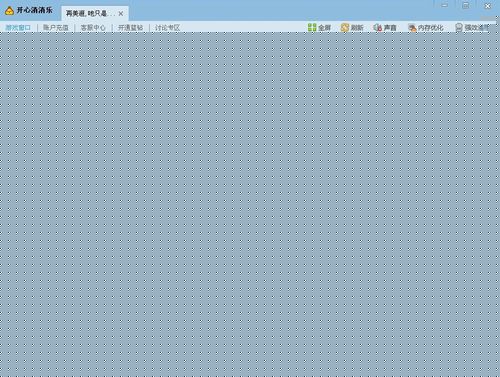The height and width of the screenshot is (377, 500).
Task: Click the 全屏 fullscreen text label
Action: [x=324, y=28]
